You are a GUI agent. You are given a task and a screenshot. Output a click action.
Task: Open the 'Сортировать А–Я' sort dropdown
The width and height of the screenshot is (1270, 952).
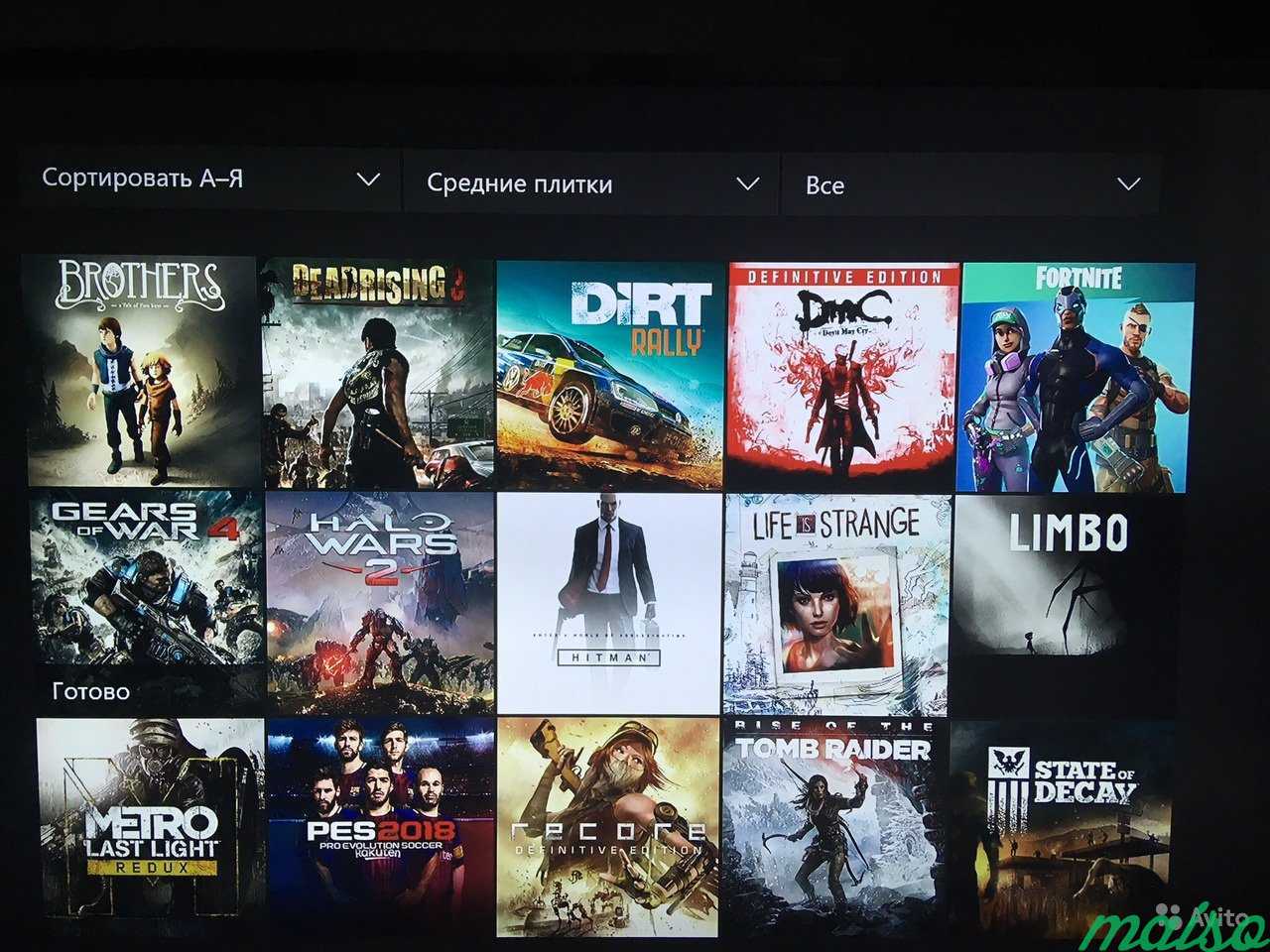(x=210, y=179)
